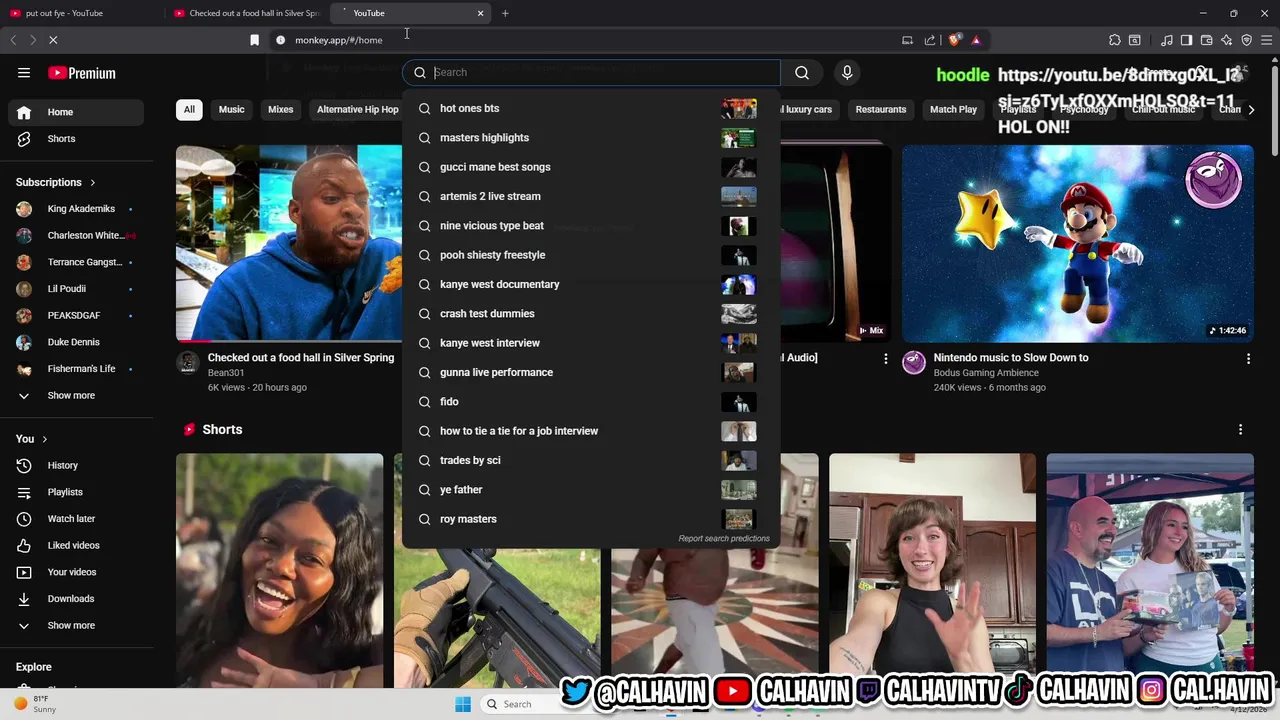
Task: Open Playlists in the sidebar
Action: coord(76,492)
